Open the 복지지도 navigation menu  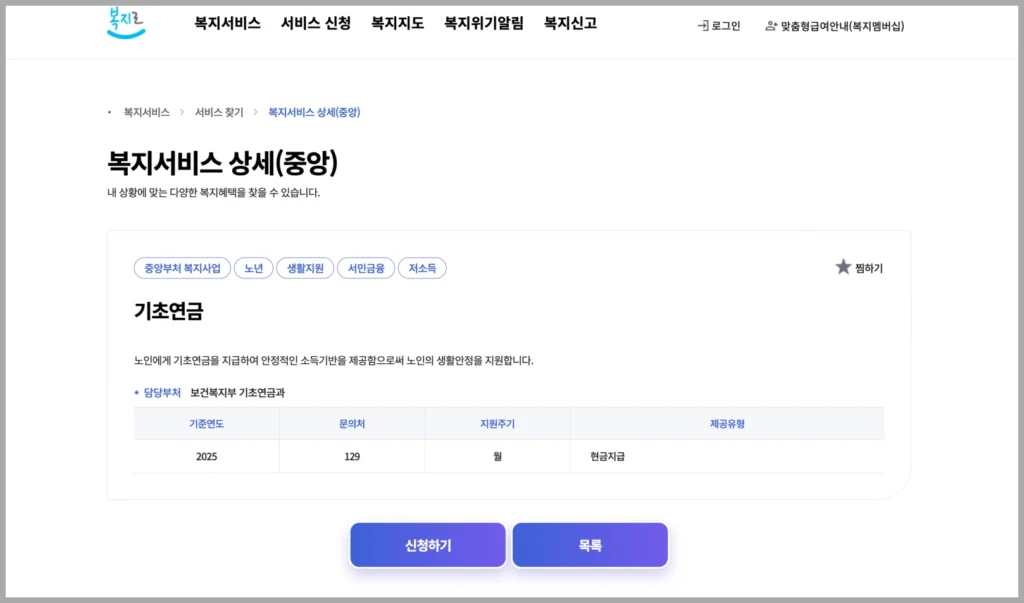pyautogui.click(x=397, y=23)
